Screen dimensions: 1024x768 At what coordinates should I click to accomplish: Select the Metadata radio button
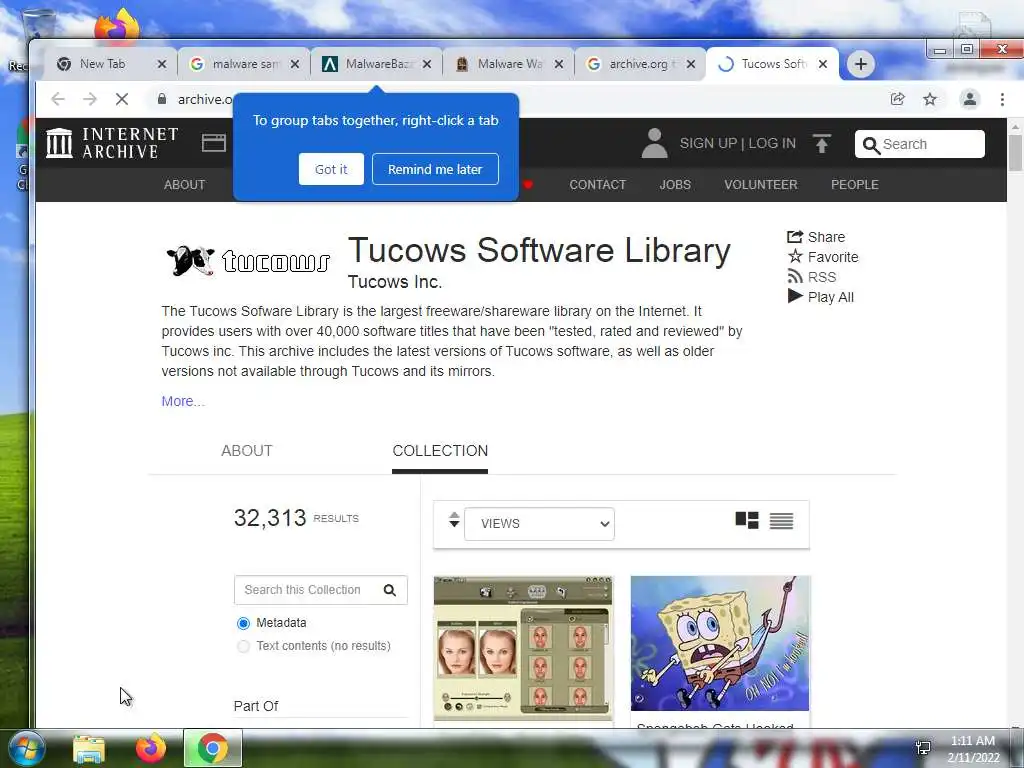pos(243,623)
